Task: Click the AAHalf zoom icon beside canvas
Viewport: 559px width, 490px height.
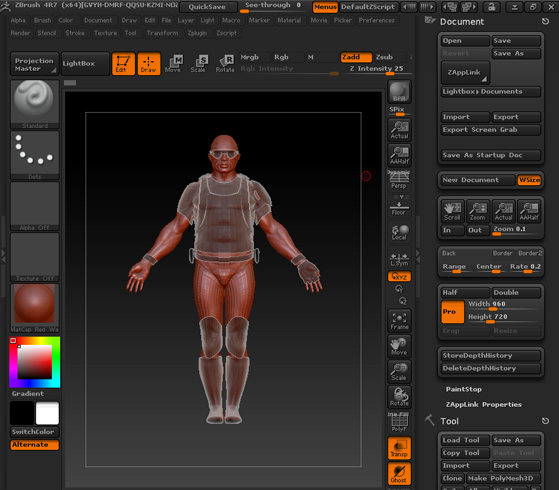Action: point(399,155)
